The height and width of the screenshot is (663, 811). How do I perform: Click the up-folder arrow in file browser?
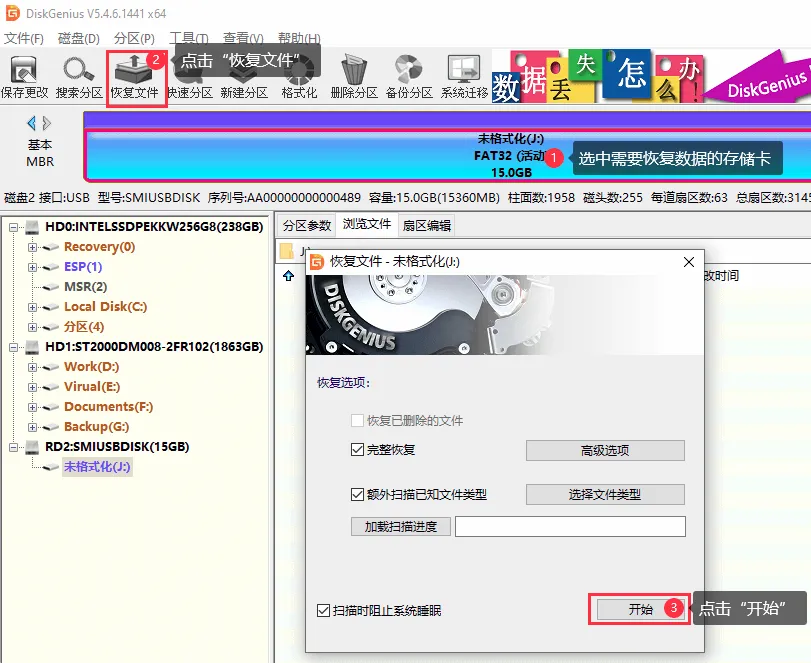pyautogui.click(x=289, y=276)
